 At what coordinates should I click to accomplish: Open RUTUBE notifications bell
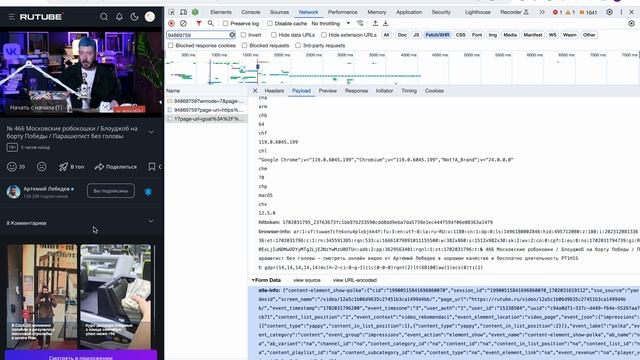coord(119,17)
